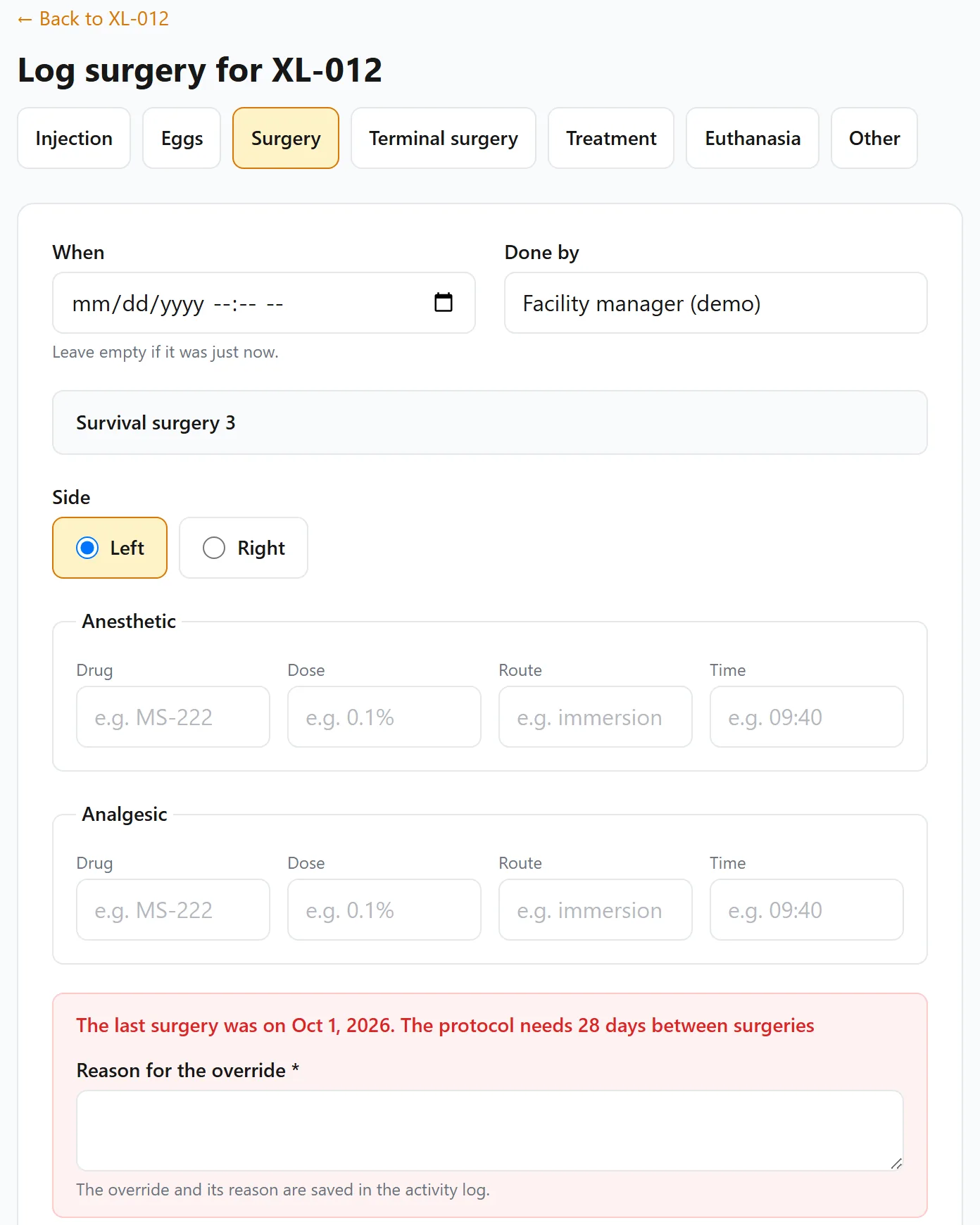Image resolution: width=980 pixels, height=1225 pixels.
Task: Focus the Analgesic Dose field
Action: [x=384, y=910]
